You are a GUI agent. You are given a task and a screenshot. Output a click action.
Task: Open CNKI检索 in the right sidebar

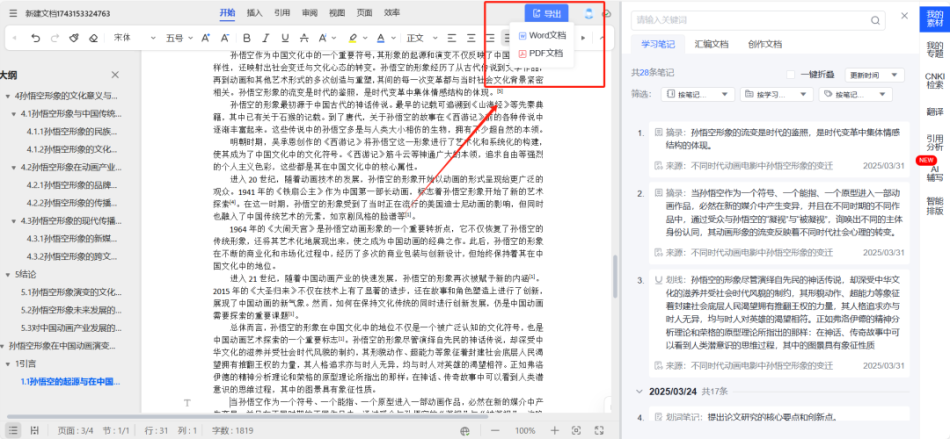click(x=934, y=79)
